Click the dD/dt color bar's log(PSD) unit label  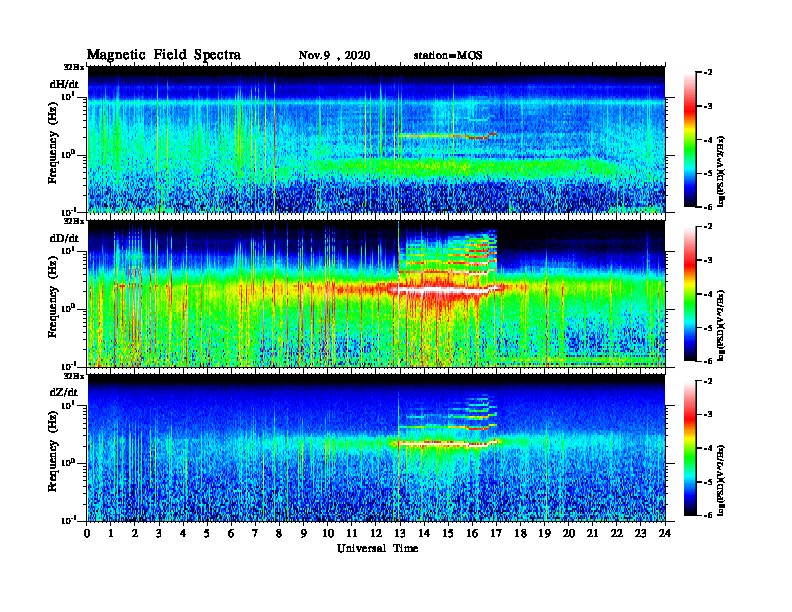[x=722, y=326]
